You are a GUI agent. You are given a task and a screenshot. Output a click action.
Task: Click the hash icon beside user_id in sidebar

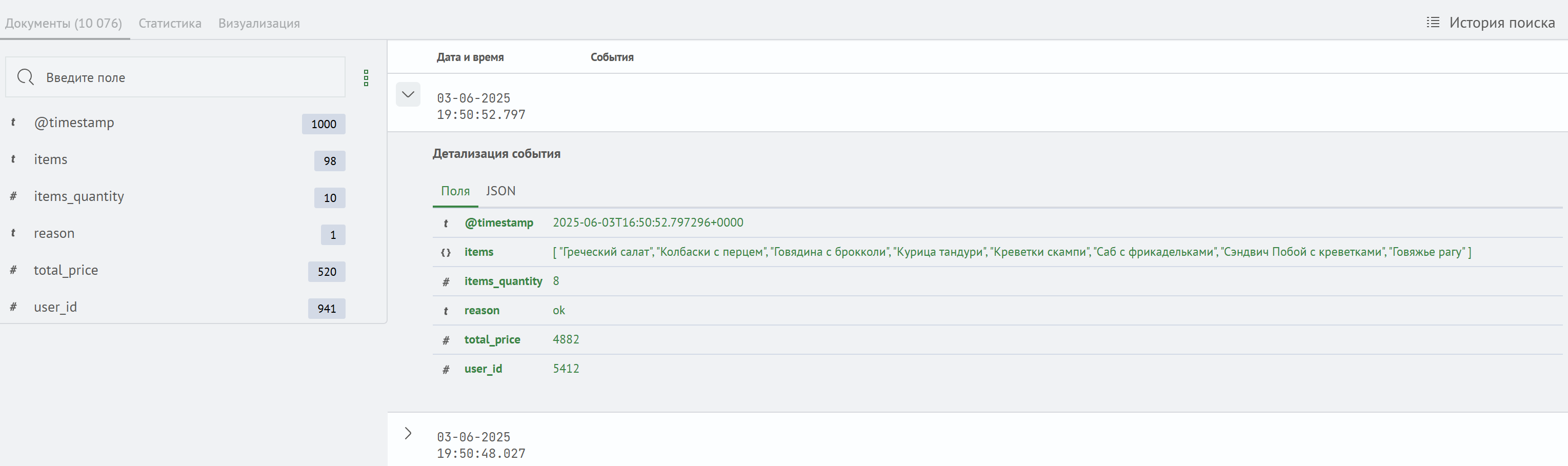[13, 307]
